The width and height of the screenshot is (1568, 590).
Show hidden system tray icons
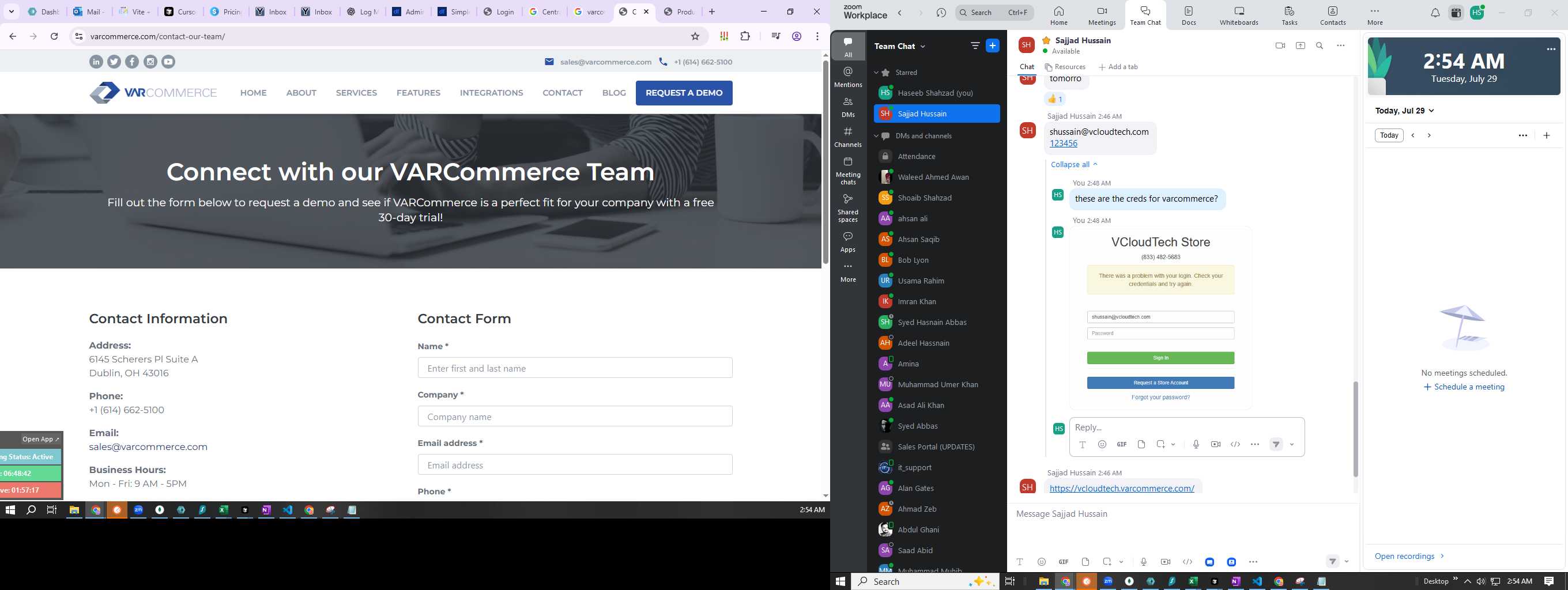pos(1468,581)
